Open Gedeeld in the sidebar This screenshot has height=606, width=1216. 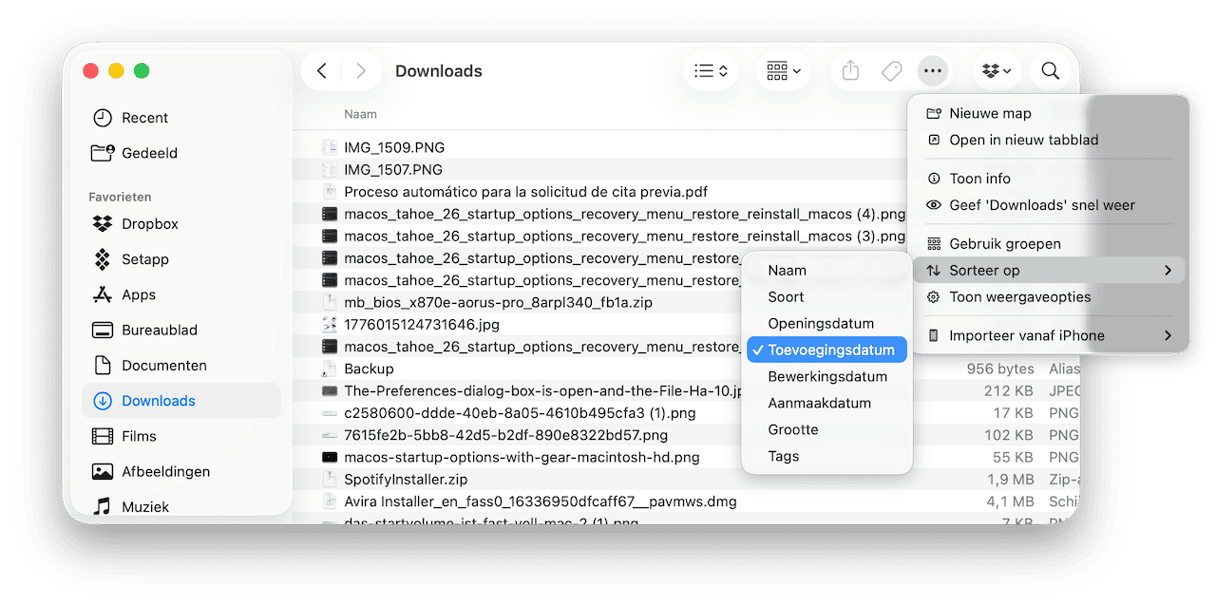point(181,153)
